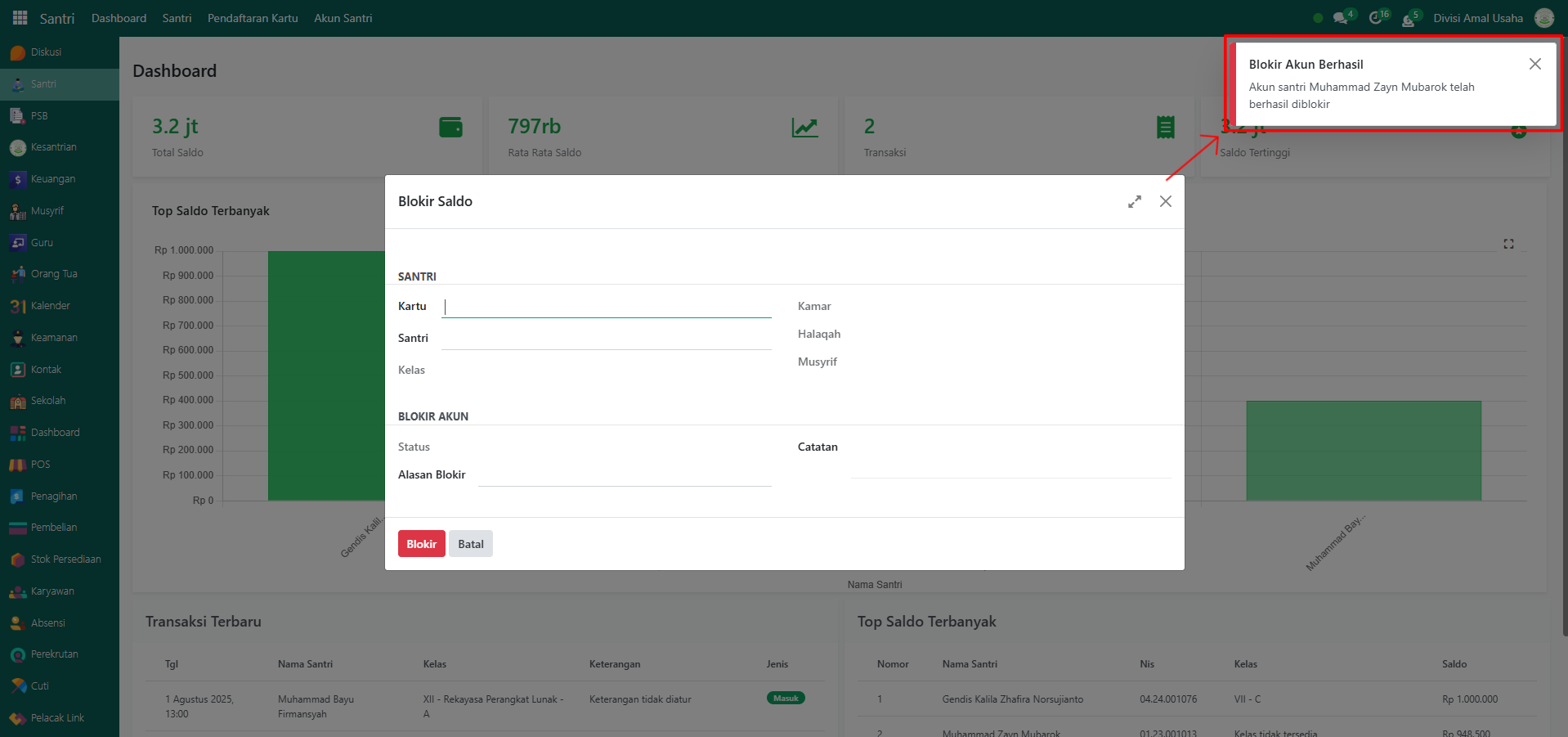Expand the Blokir Saldo dialog to fullscreen
Screen dimensions: 1568x737
[1134, 201]
